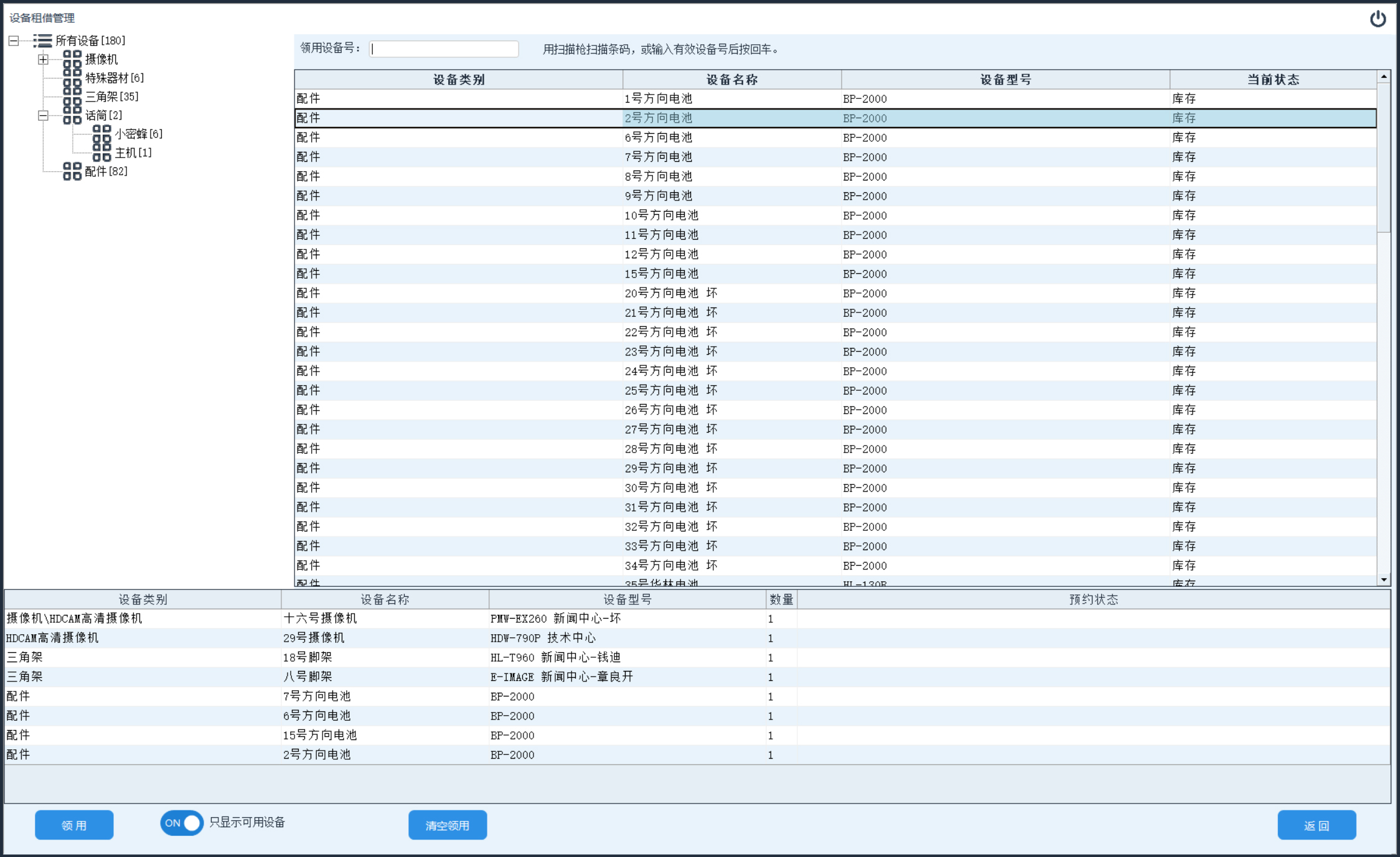Image resolution: width=1400 pixels, height=857 pixels.
Task: Click the 领用设备号 input field
Action: [x=444, y=49]
